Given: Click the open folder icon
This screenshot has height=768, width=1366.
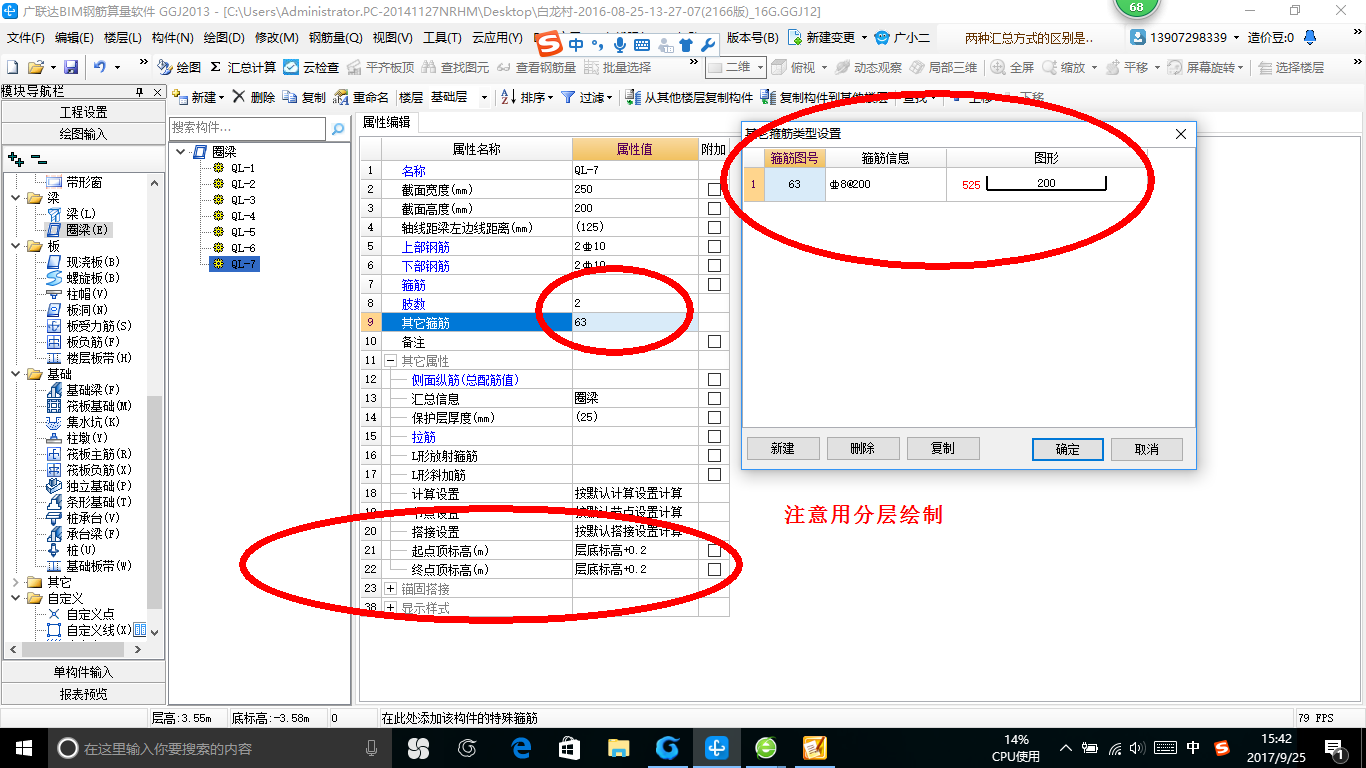Looking at the screenshot, I should pyautogui.click(x=35, y=67).
